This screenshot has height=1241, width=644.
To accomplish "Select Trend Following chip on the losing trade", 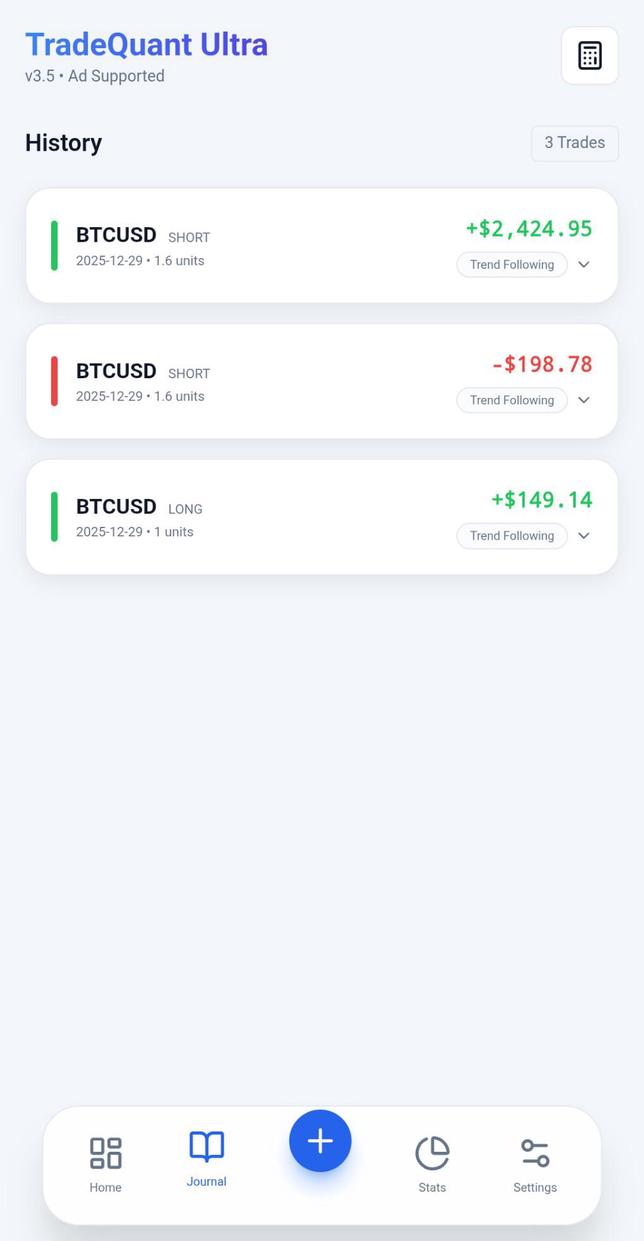I will (511, 400).
